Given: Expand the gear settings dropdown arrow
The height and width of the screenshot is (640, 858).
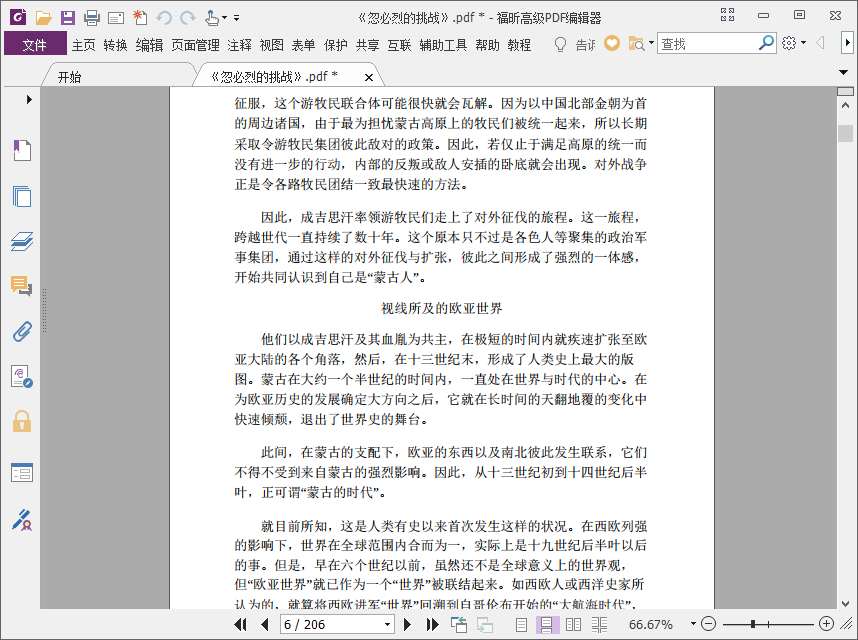Looking at the screenshot, I should coord(803,43).
